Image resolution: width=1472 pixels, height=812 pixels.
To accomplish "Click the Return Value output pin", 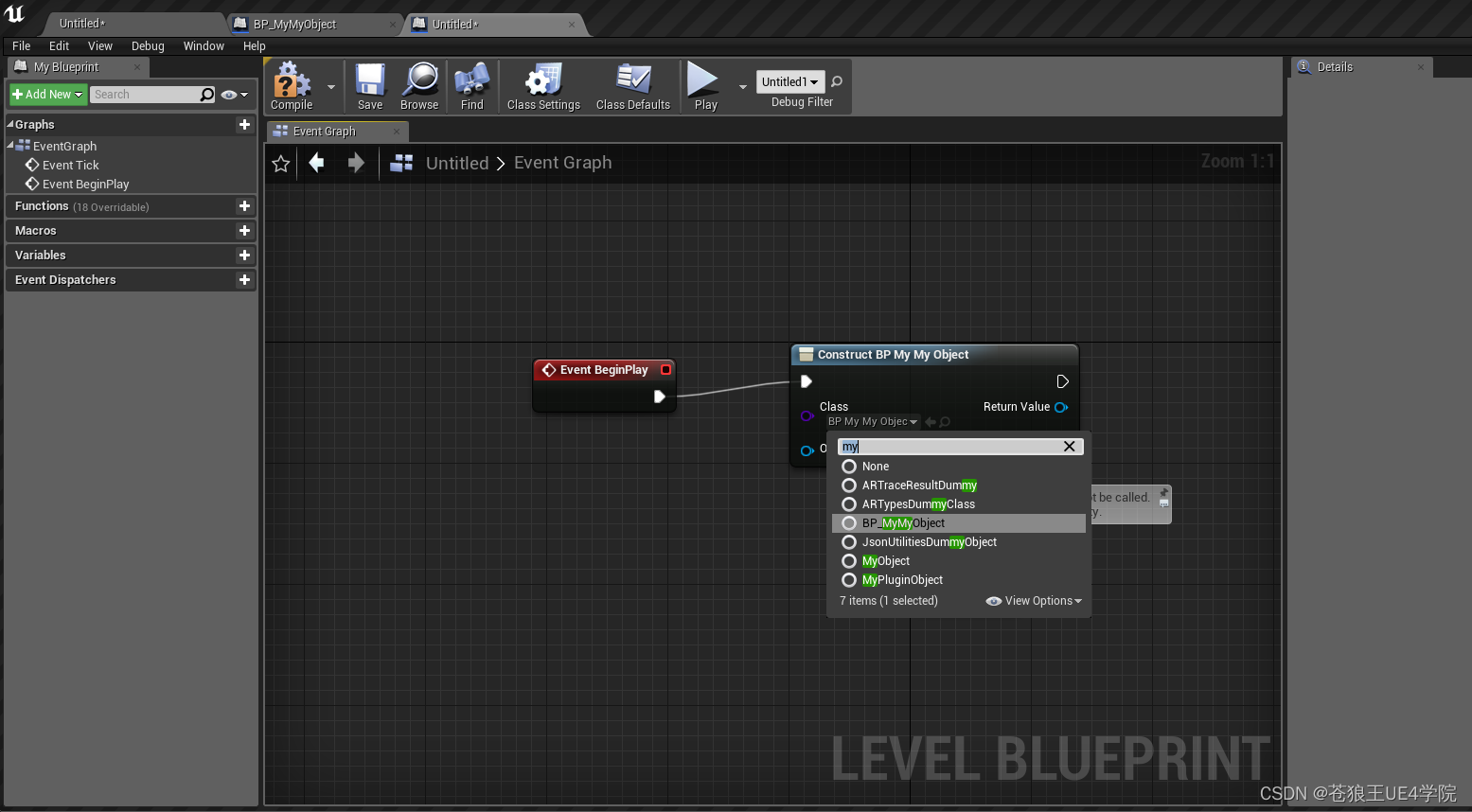I will click(x=1061, y=407).
